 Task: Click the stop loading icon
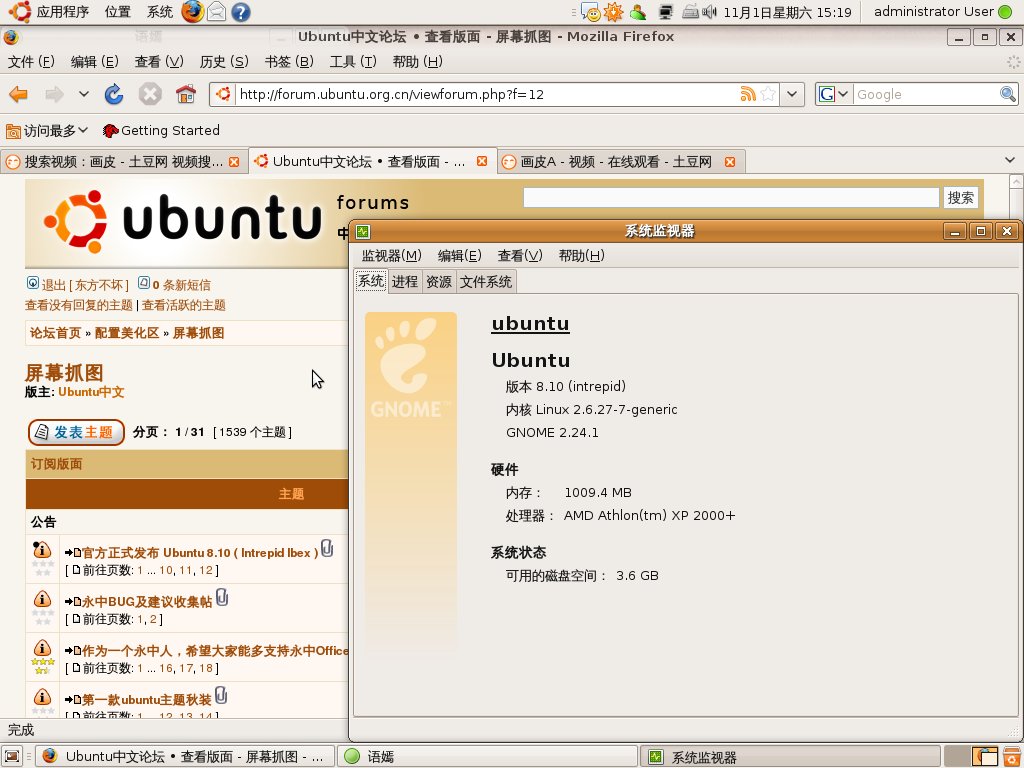150,94
